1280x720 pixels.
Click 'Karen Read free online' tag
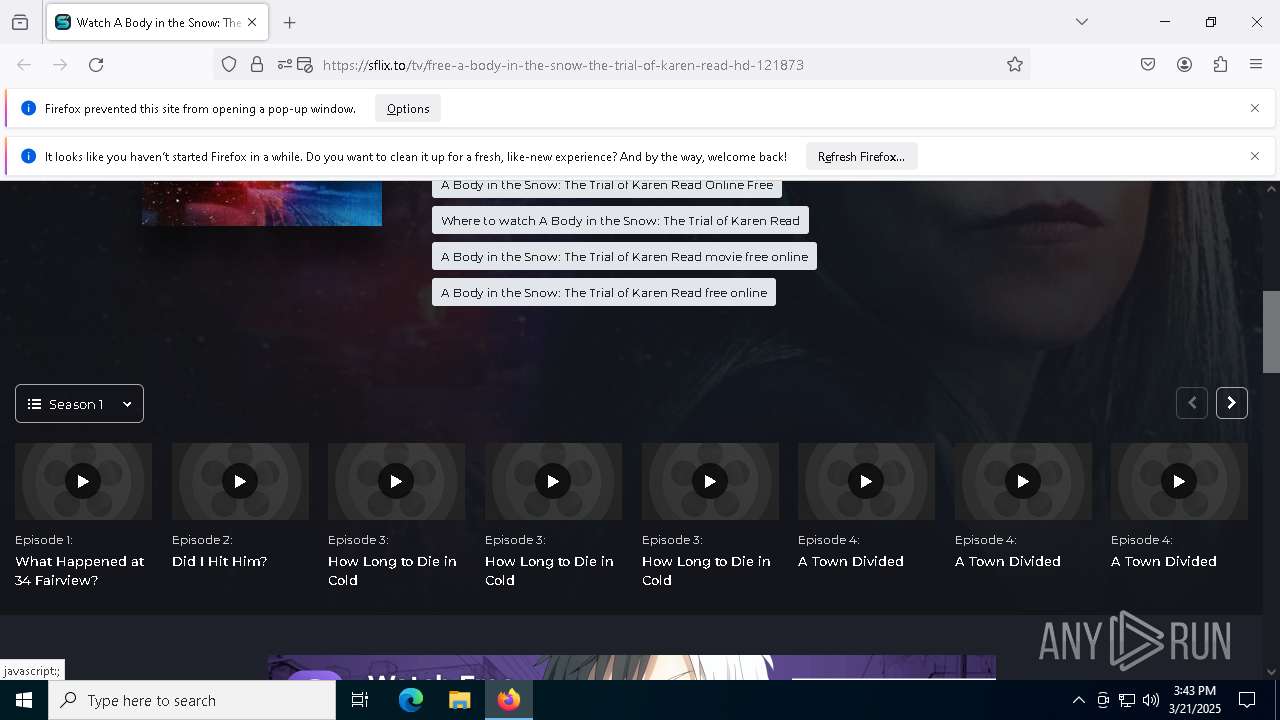pyautogui.click(x=604, y=293)
